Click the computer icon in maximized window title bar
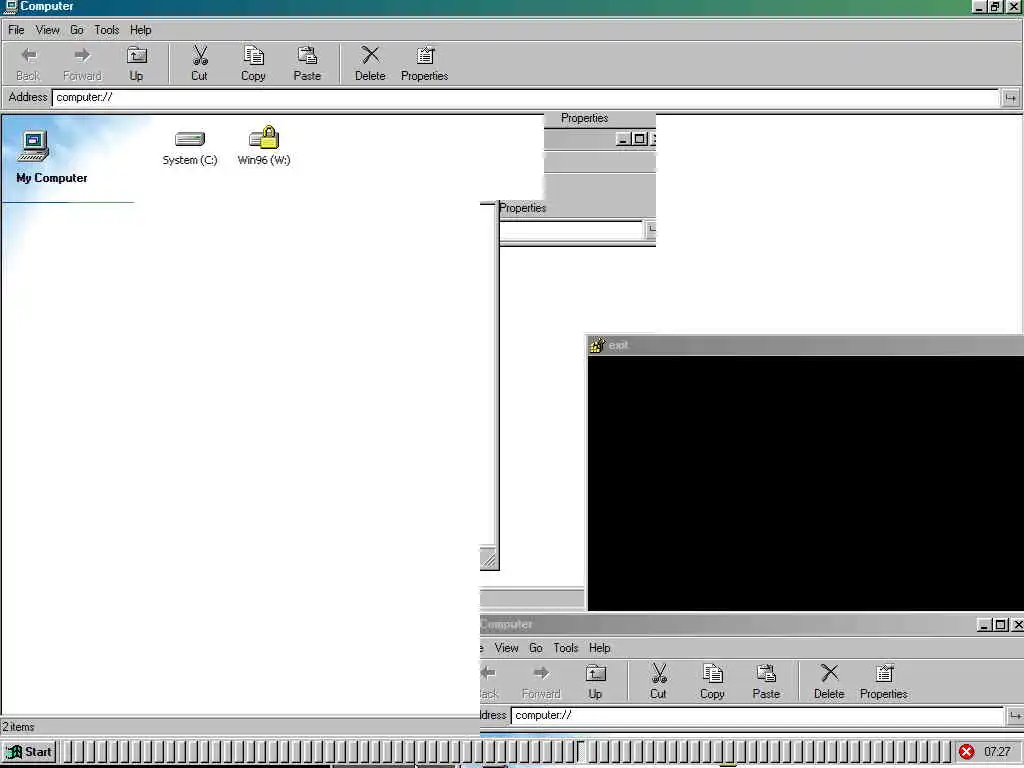Viewport: 1024px width, 768px height. pyautogui.click(x=10, y=7)
